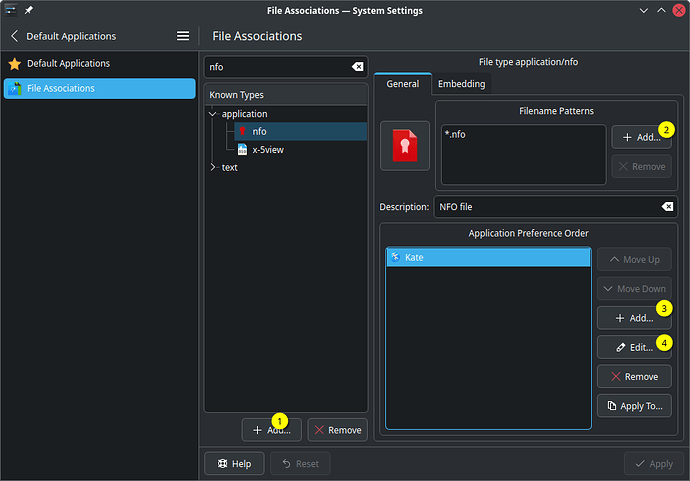This screenshot has height=481, width=690.
Task: Edit the selected application entry
Action: coord(634,348)
